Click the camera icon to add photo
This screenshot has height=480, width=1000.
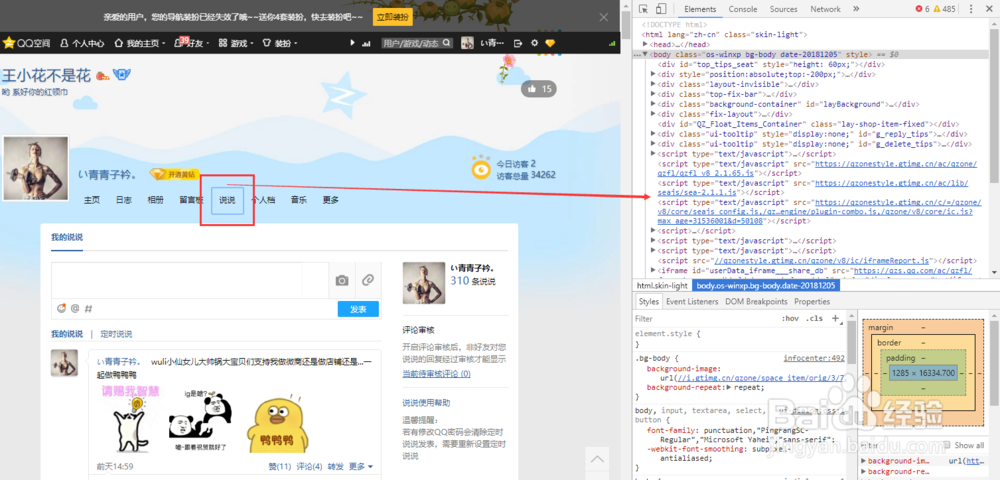click(x=342, y=280)
